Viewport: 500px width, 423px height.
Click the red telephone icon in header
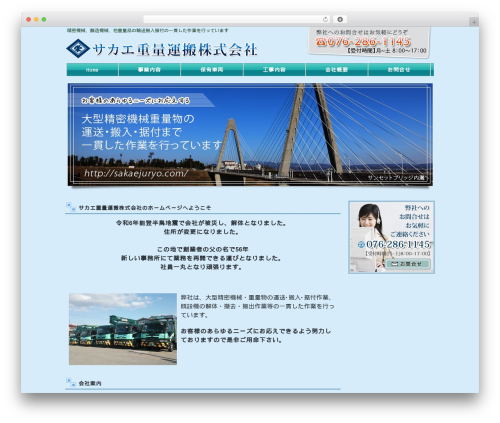(321, 42)
